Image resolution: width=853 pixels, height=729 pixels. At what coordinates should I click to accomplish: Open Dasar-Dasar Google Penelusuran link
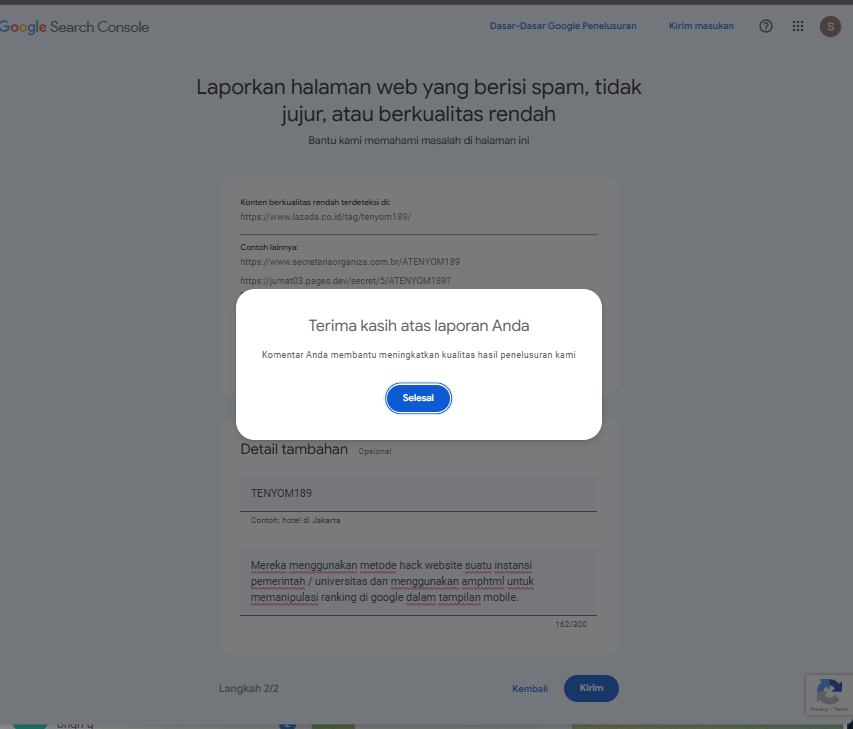(563, 26)
